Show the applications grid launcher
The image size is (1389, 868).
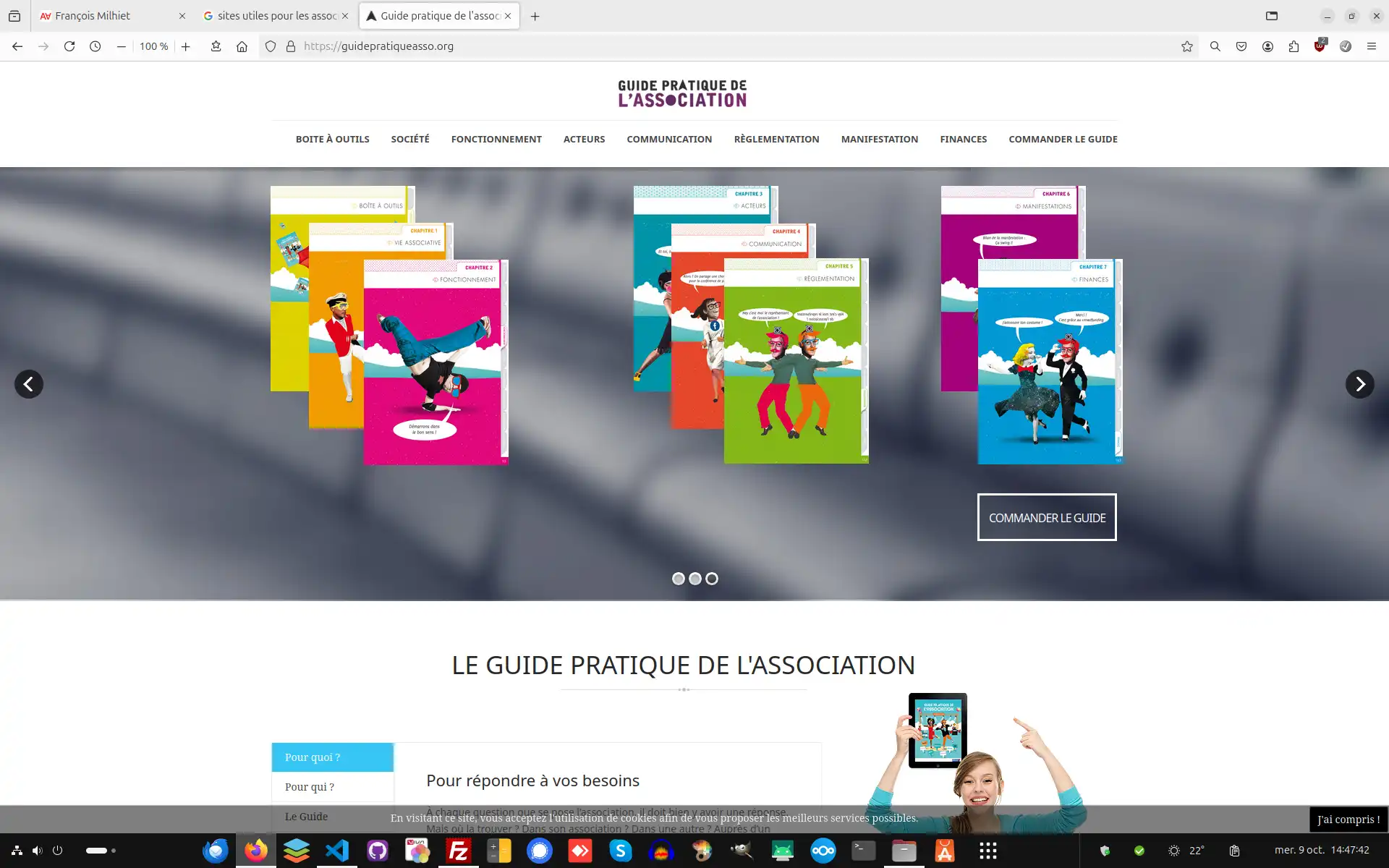click(988, 851)
